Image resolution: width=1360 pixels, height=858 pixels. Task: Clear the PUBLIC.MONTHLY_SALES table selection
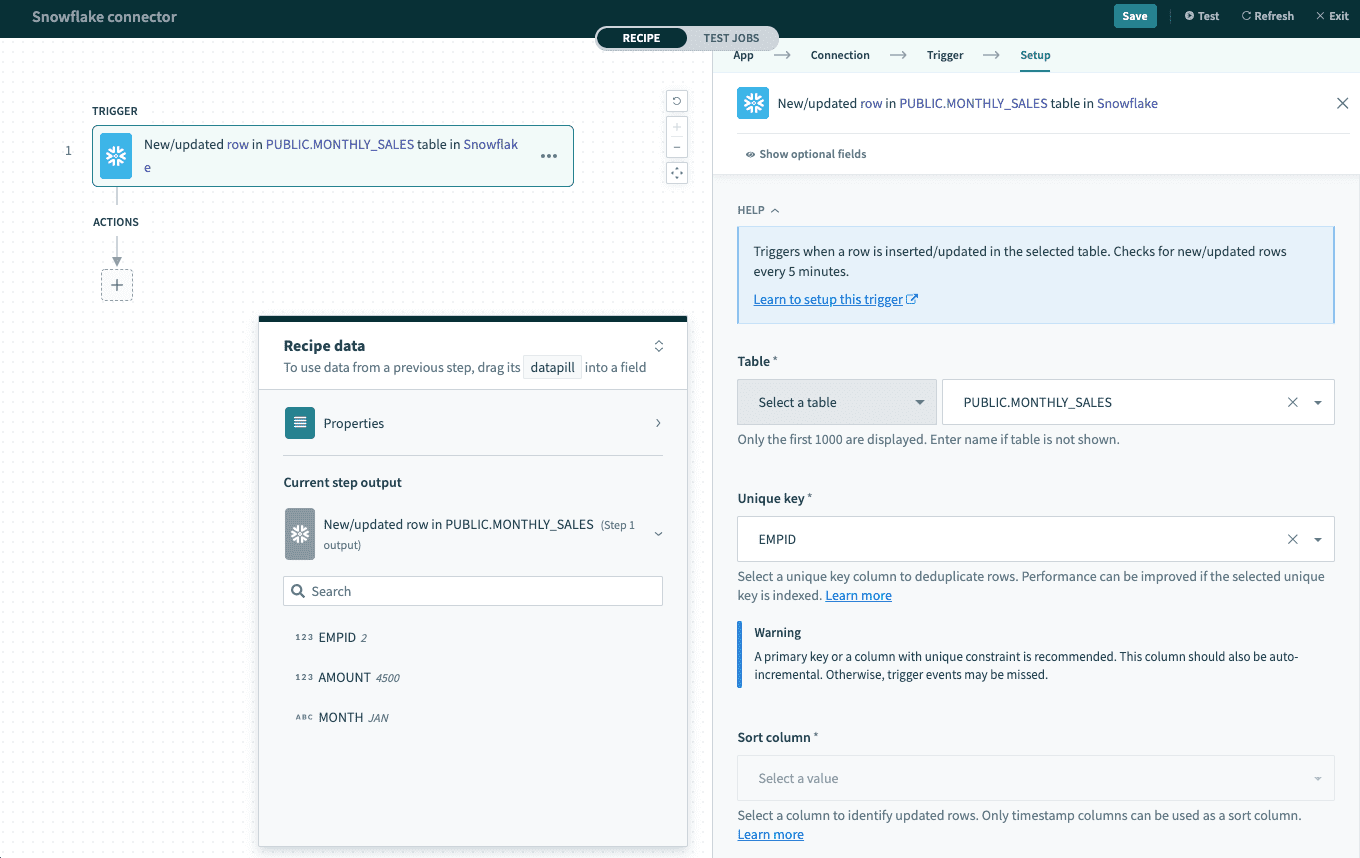pos(1292,402)
